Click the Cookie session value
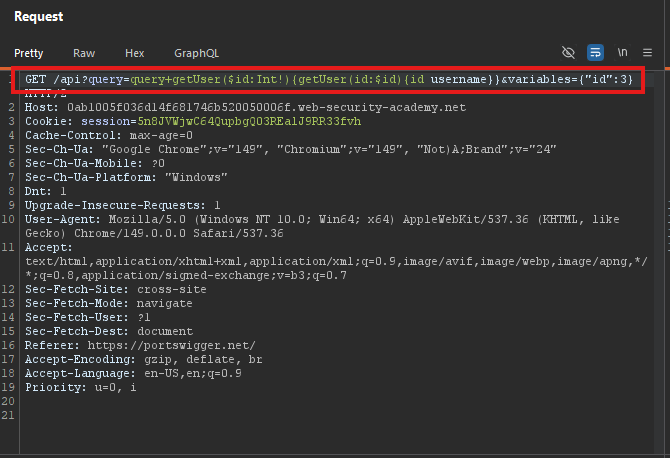The height and width of the screenshot is (458, 670). [249, 121]
